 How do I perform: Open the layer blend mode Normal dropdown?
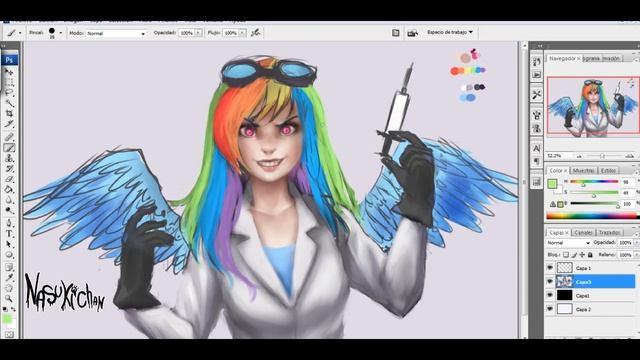pos(569,242)
